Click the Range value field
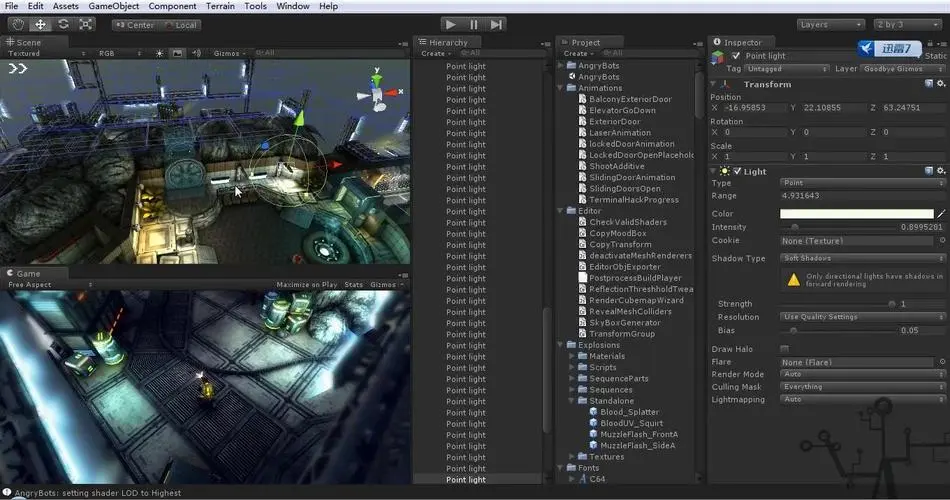This screenshot has width=950, height=500. pyautogui.click(x=863, y=196)
